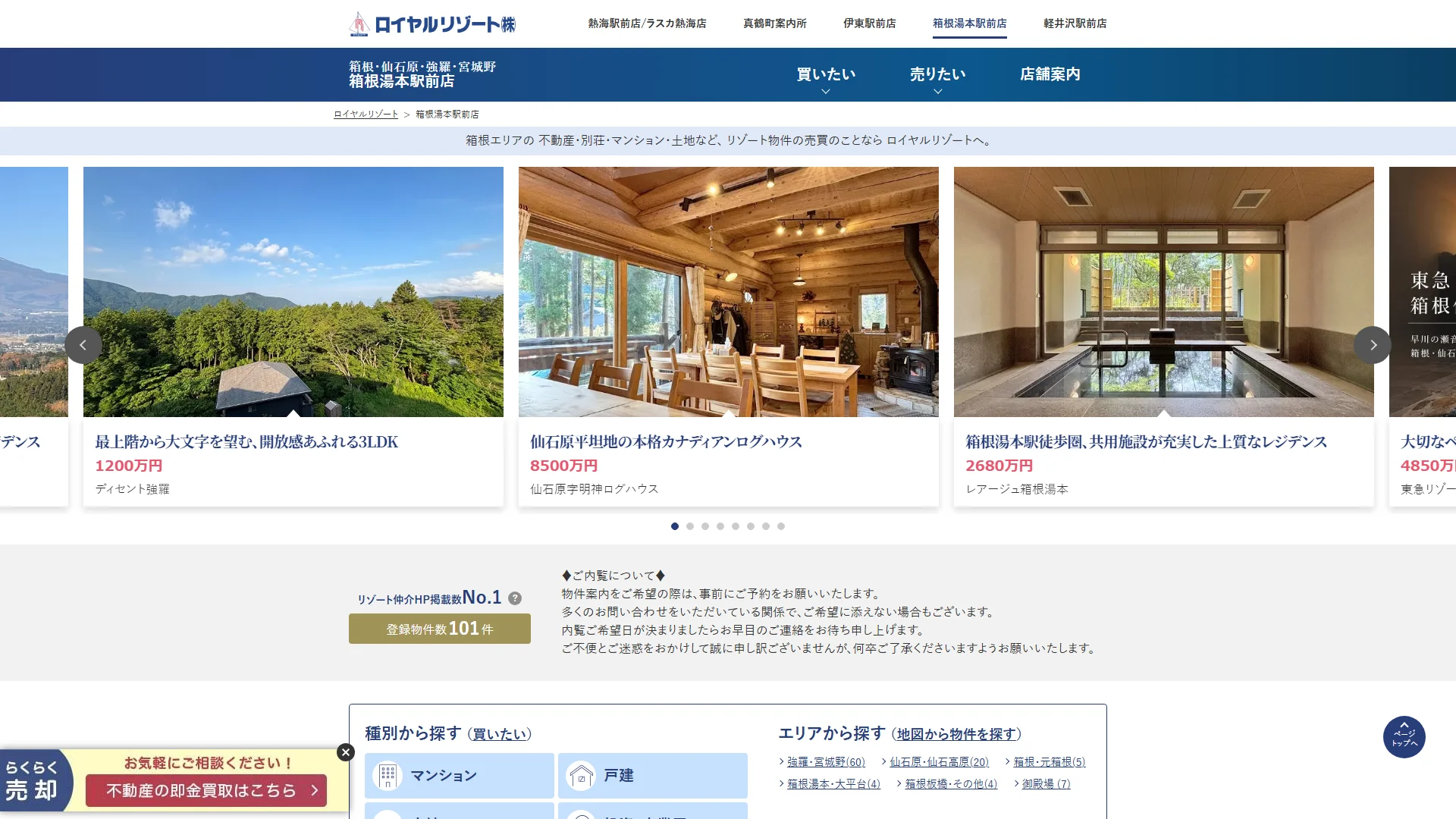The image size is (1456, 819).
Task: Open 軽井沢駅前店 tab
Action: click(x=1075, y=24)
